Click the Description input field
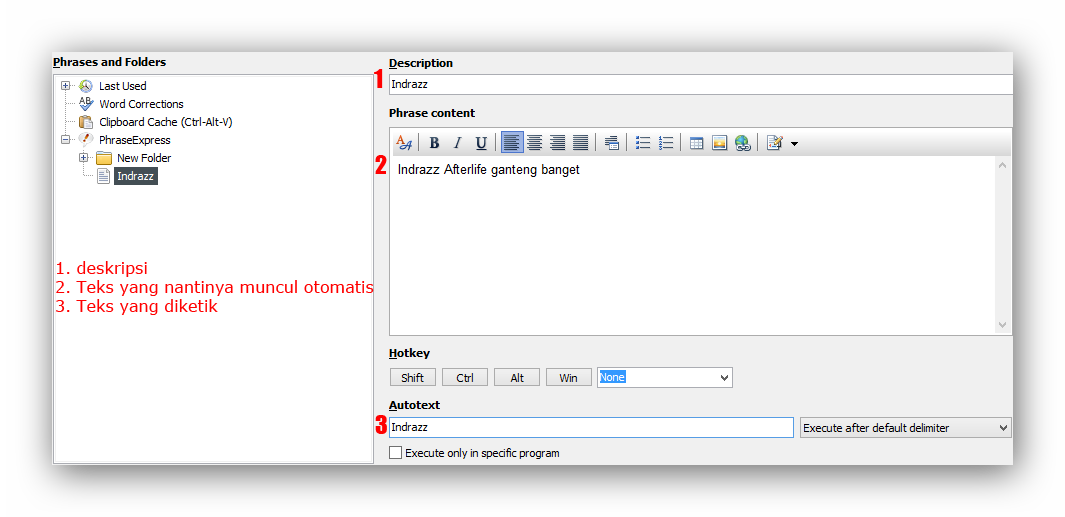The width and height of the screenshot is (1065, 517). tap(700, 85)
